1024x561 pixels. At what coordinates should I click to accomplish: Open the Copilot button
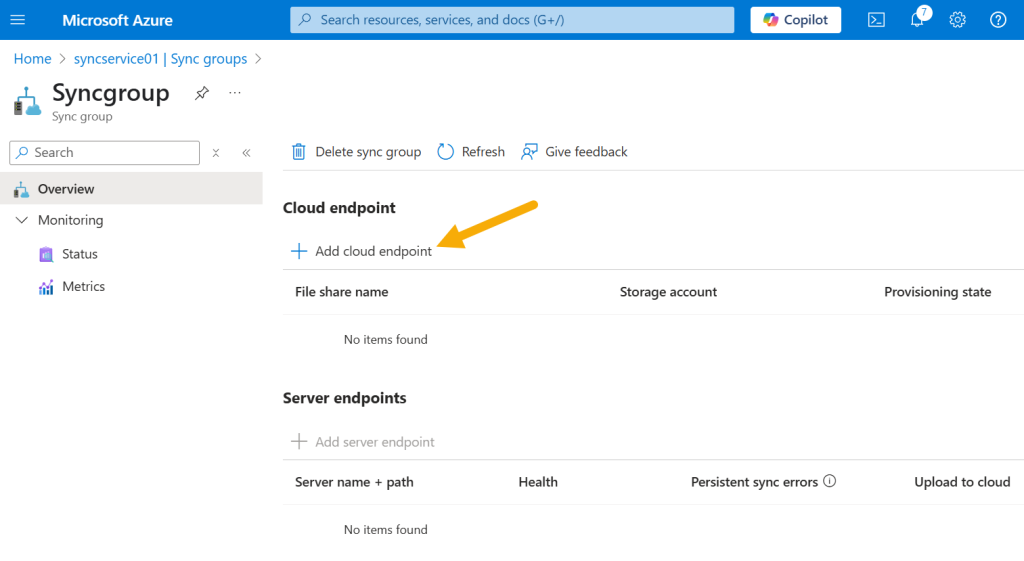point(795,20)
